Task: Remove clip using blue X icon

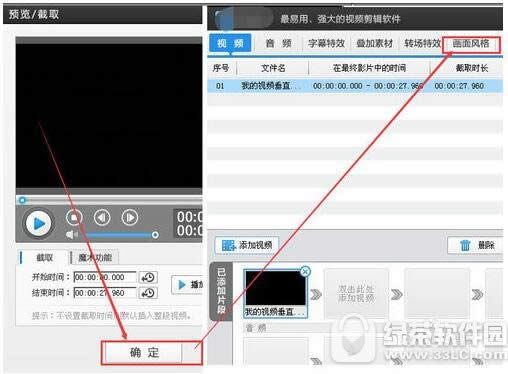Action: click(x=305, y=272)
